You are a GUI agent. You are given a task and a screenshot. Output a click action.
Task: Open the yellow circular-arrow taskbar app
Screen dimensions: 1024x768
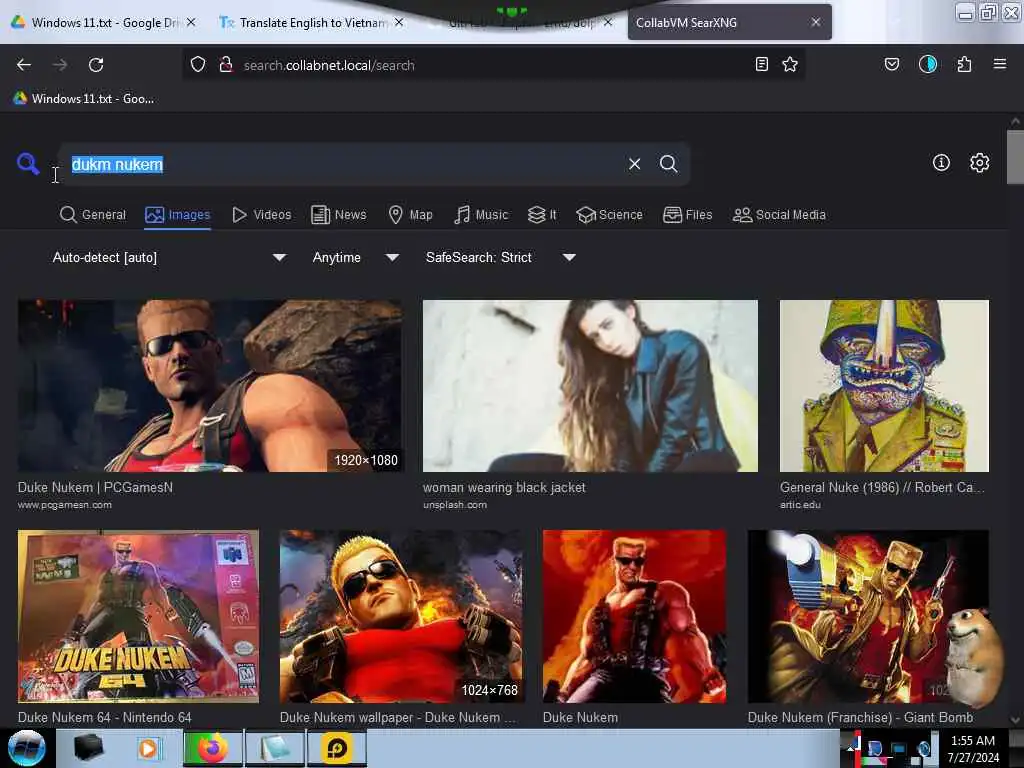(337, 748)
